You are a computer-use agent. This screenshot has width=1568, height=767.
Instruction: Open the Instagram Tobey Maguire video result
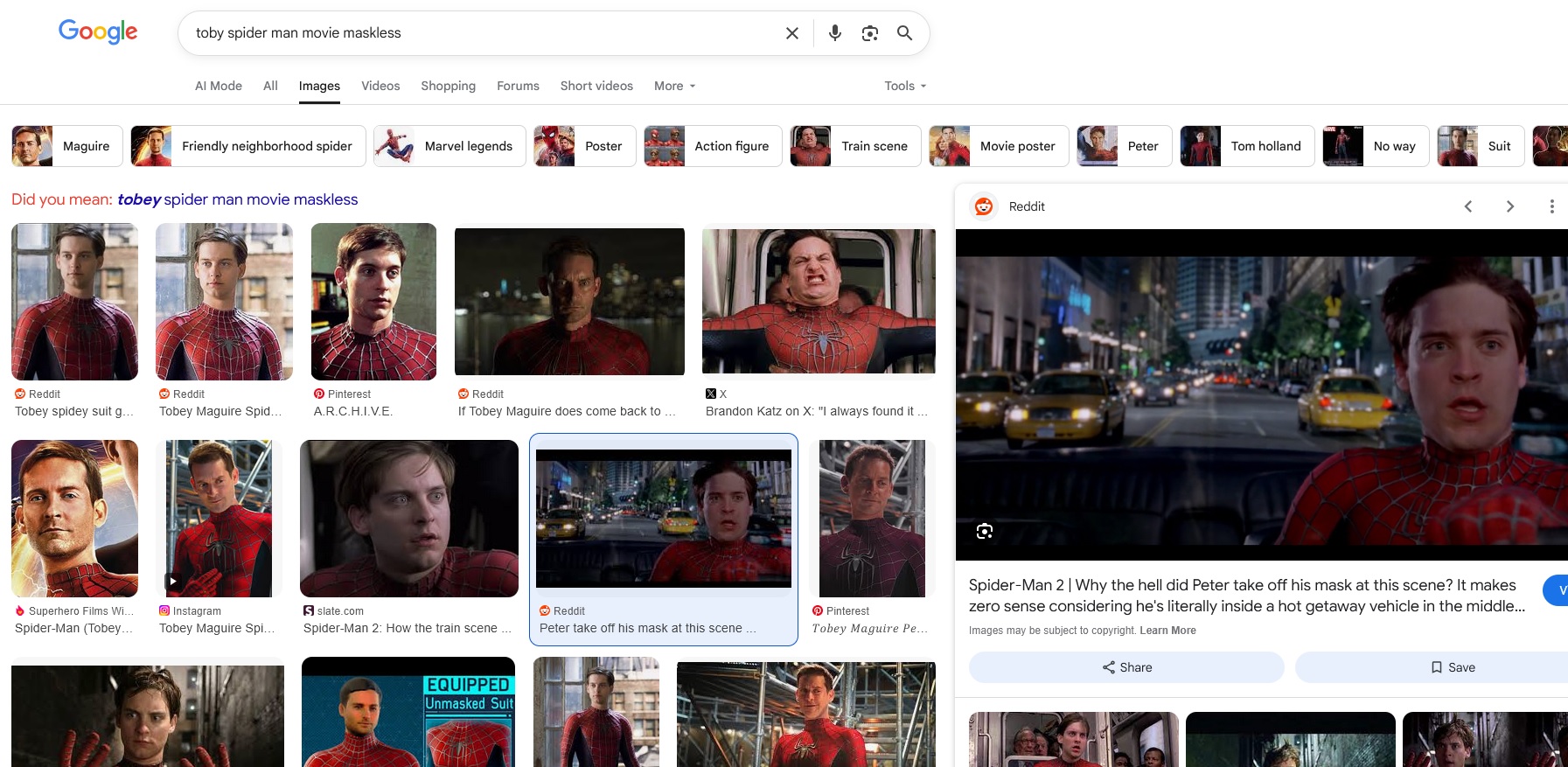tap(219, 519)
